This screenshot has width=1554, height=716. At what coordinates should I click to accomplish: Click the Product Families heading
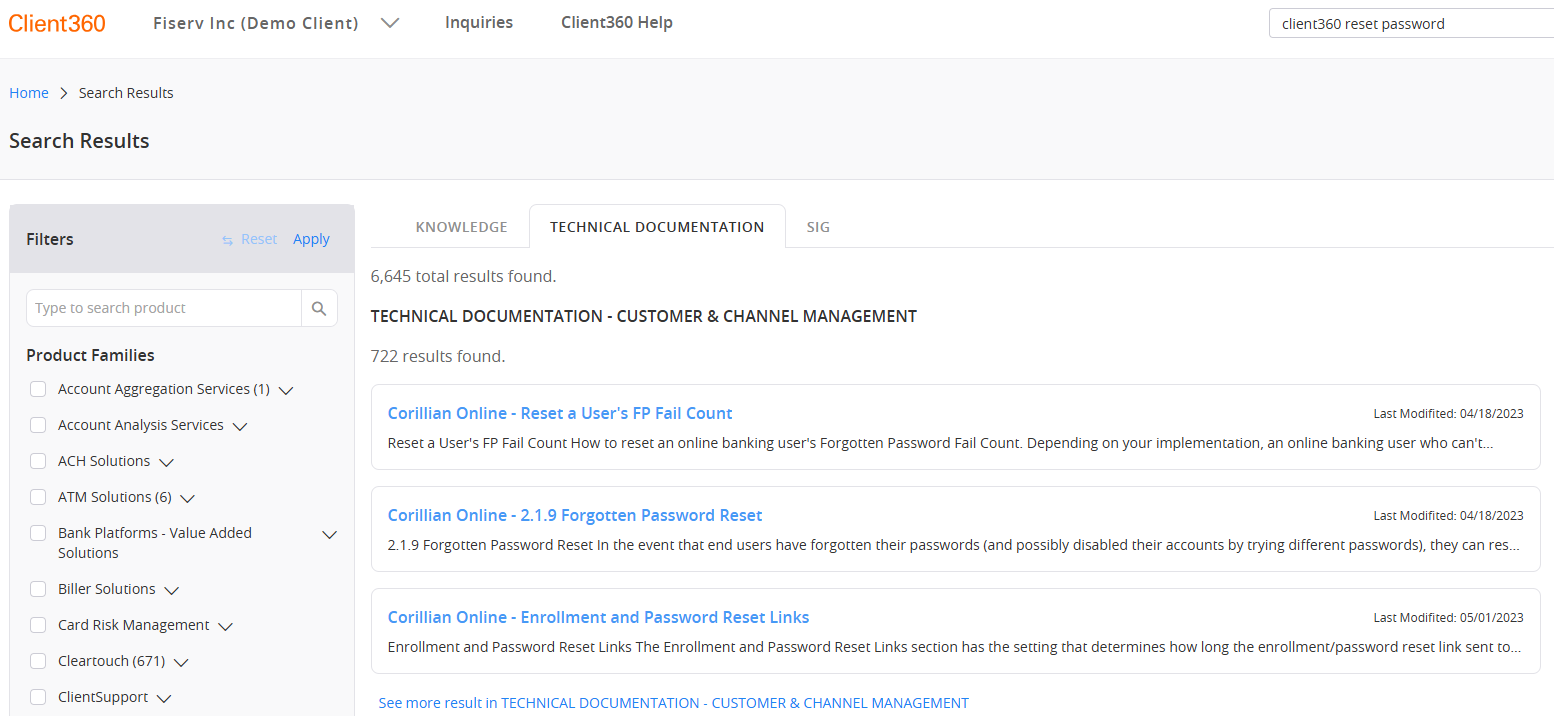(90, 355)
